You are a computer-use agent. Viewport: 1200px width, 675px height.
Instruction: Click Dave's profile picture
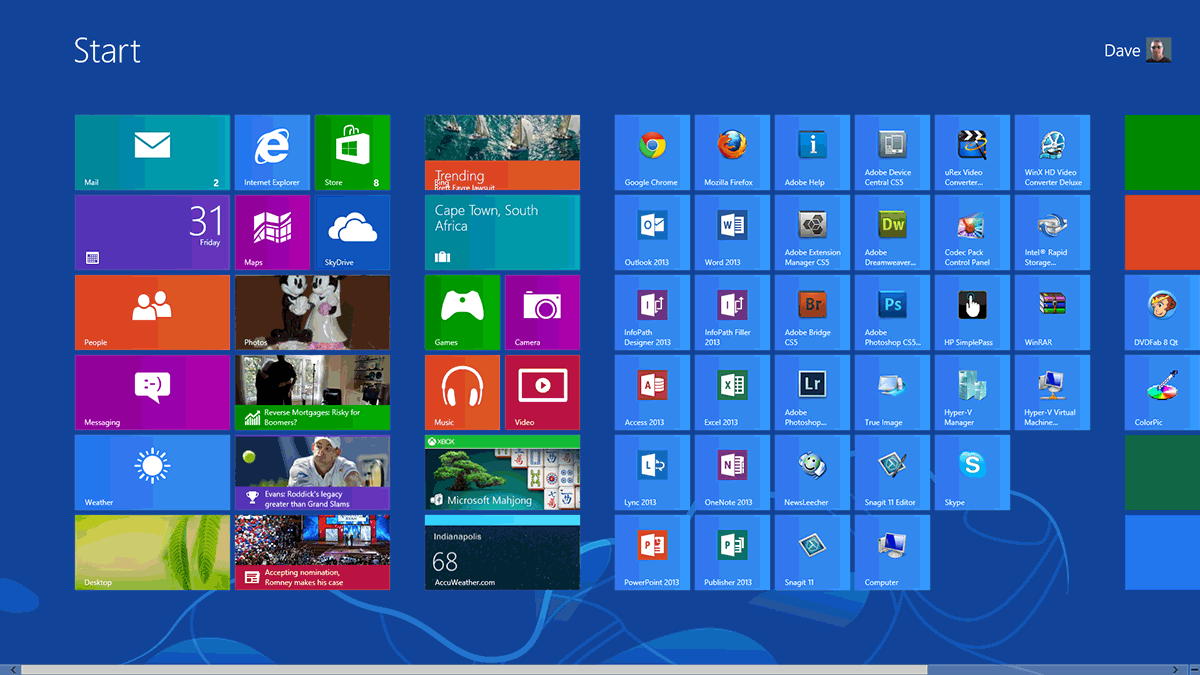point(1159,50)
